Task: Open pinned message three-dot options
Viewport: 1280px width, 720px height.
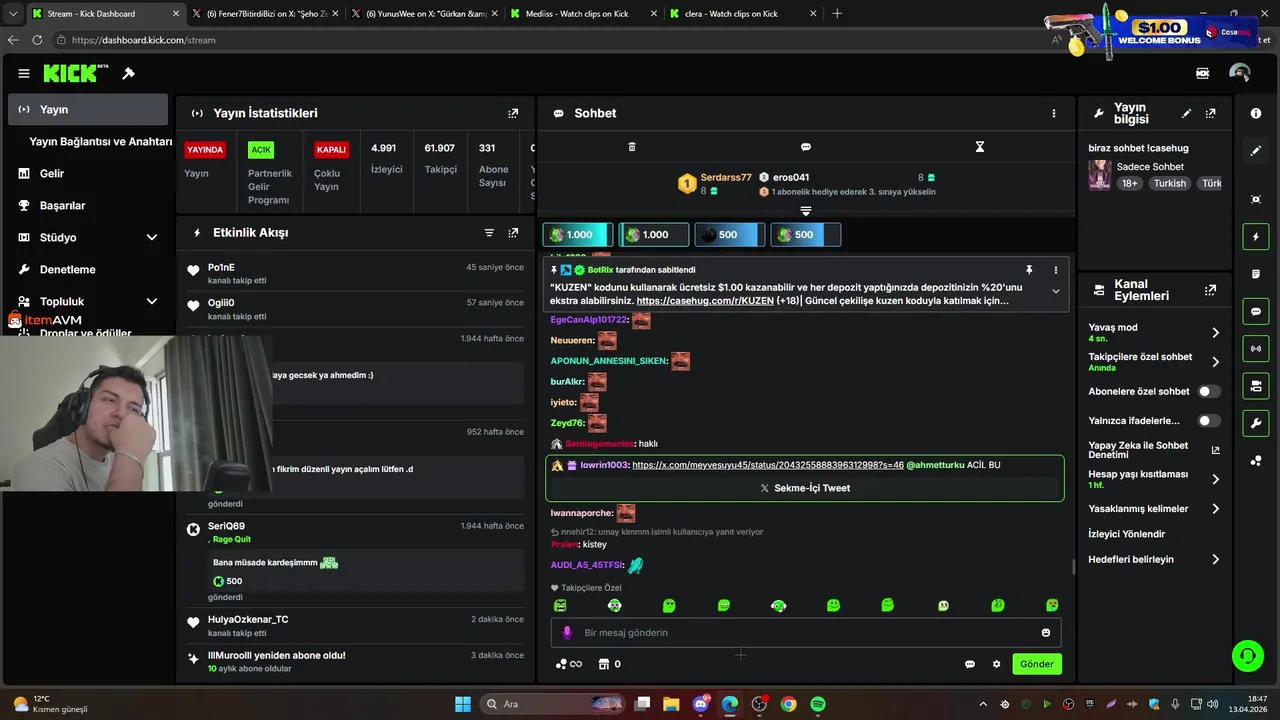Action: [x=1055, y=270]
